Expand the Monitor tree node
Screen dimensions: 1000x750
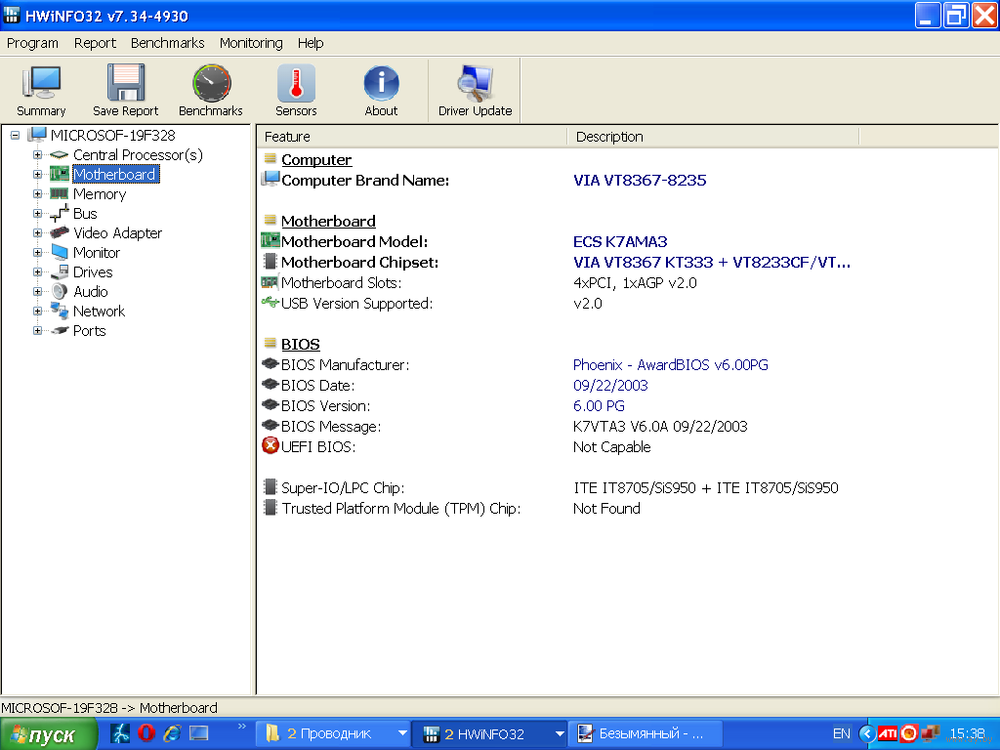click(x=38, y=253)
